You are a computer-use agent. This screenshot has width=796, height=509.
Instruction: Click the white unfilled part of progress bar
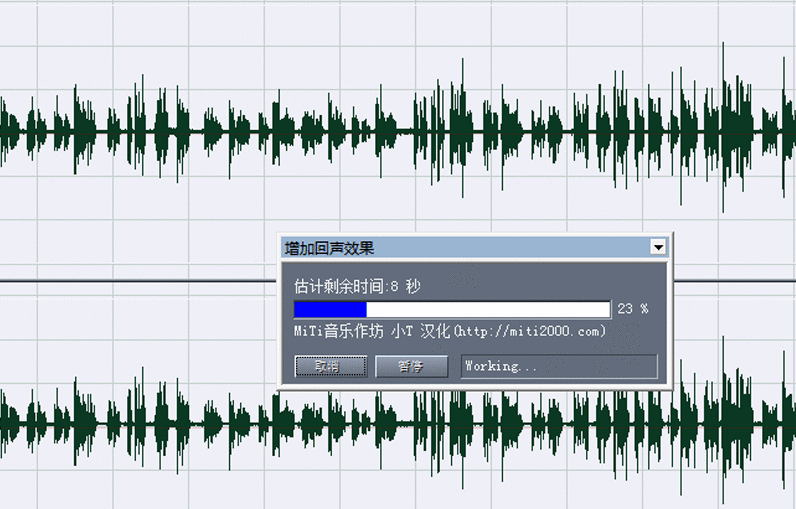click(488, 309)
